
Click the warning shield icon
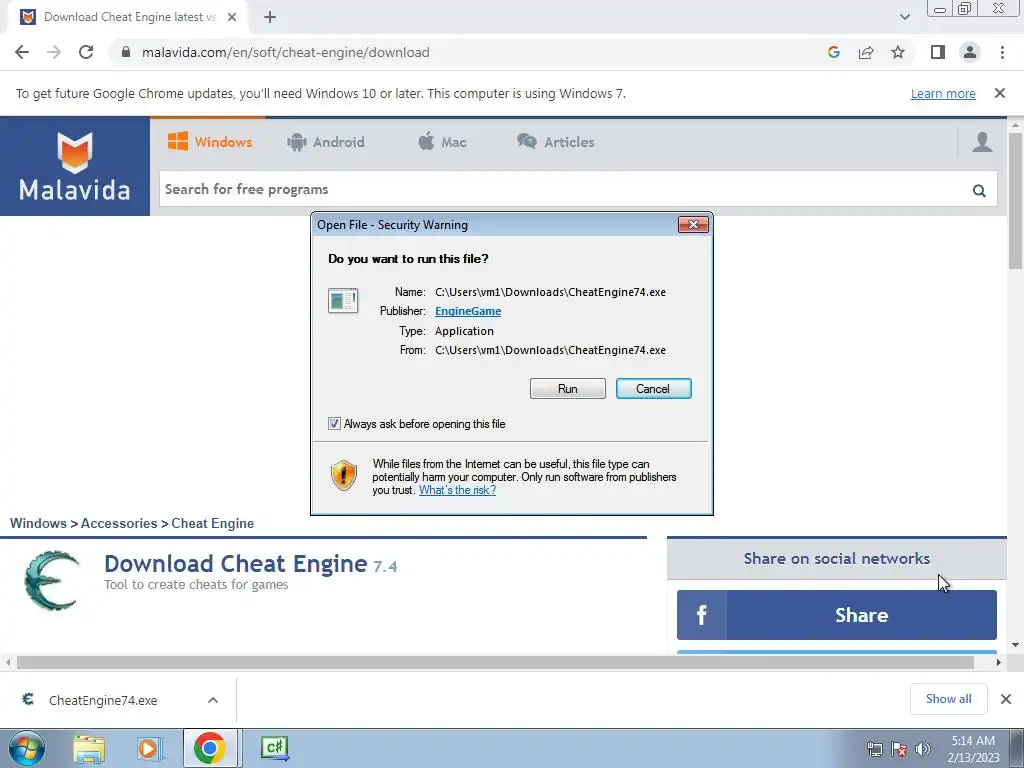344,475
